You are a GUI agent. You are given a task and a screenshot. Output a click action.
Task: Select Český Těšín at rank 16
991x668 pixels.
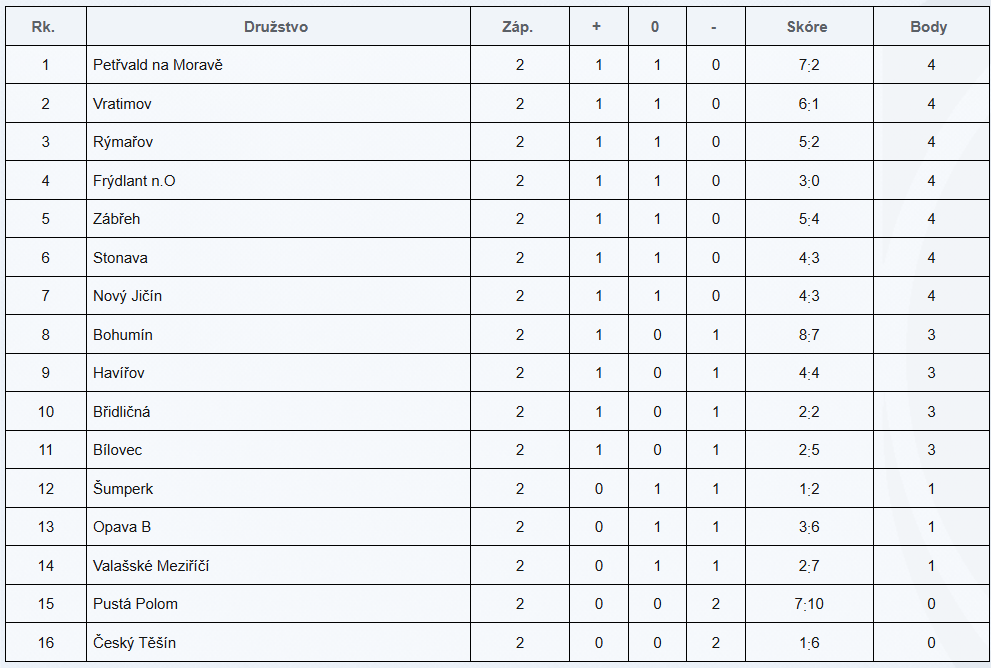point(134,643)
